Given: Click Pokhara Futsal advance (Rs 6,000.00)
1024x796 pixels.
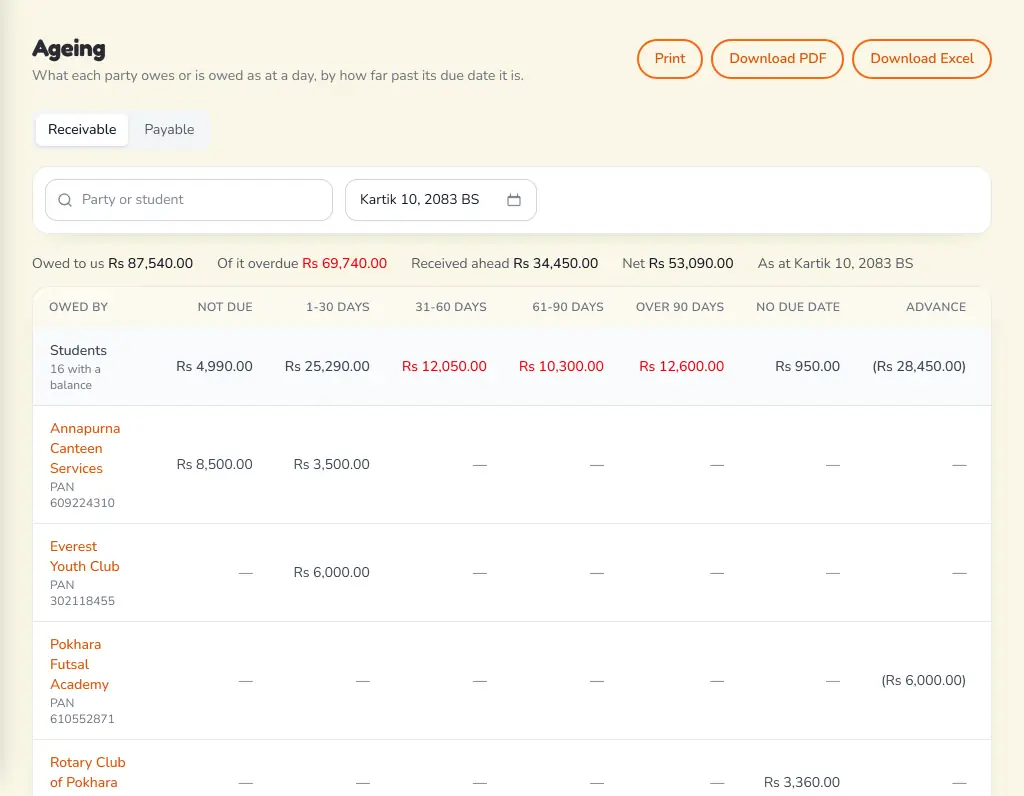Looking at the screenshot, I should tap(923, 680).
